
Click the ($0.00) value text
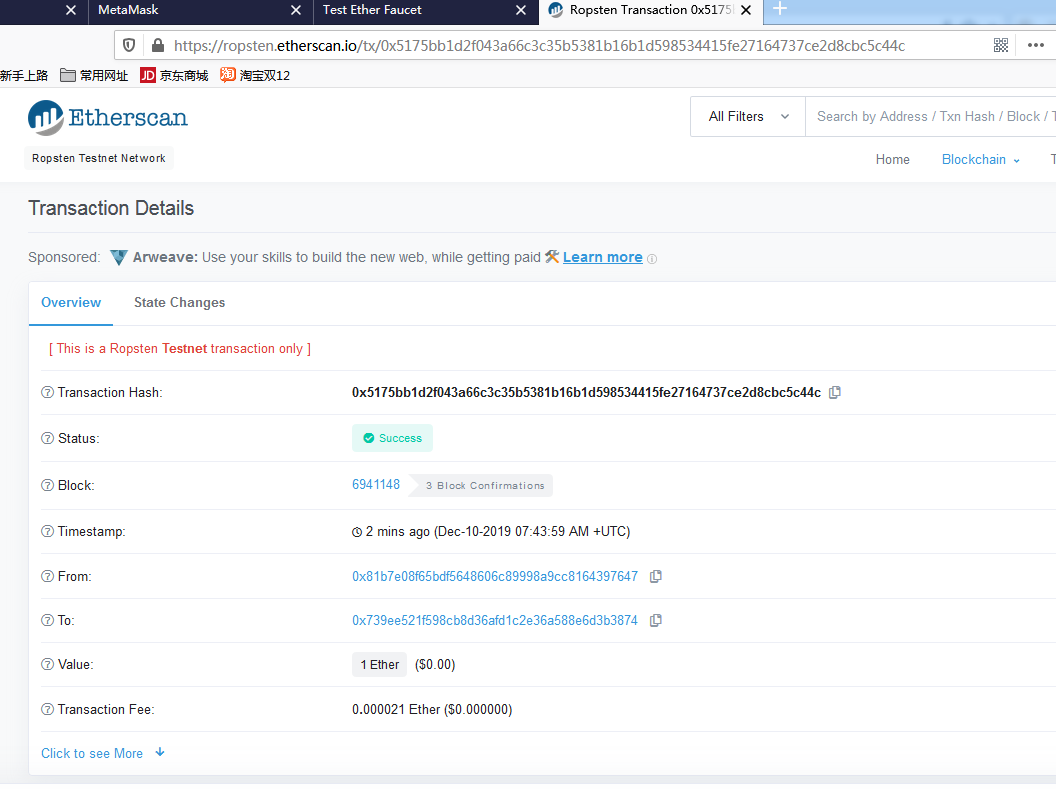[x=435, y=664]
